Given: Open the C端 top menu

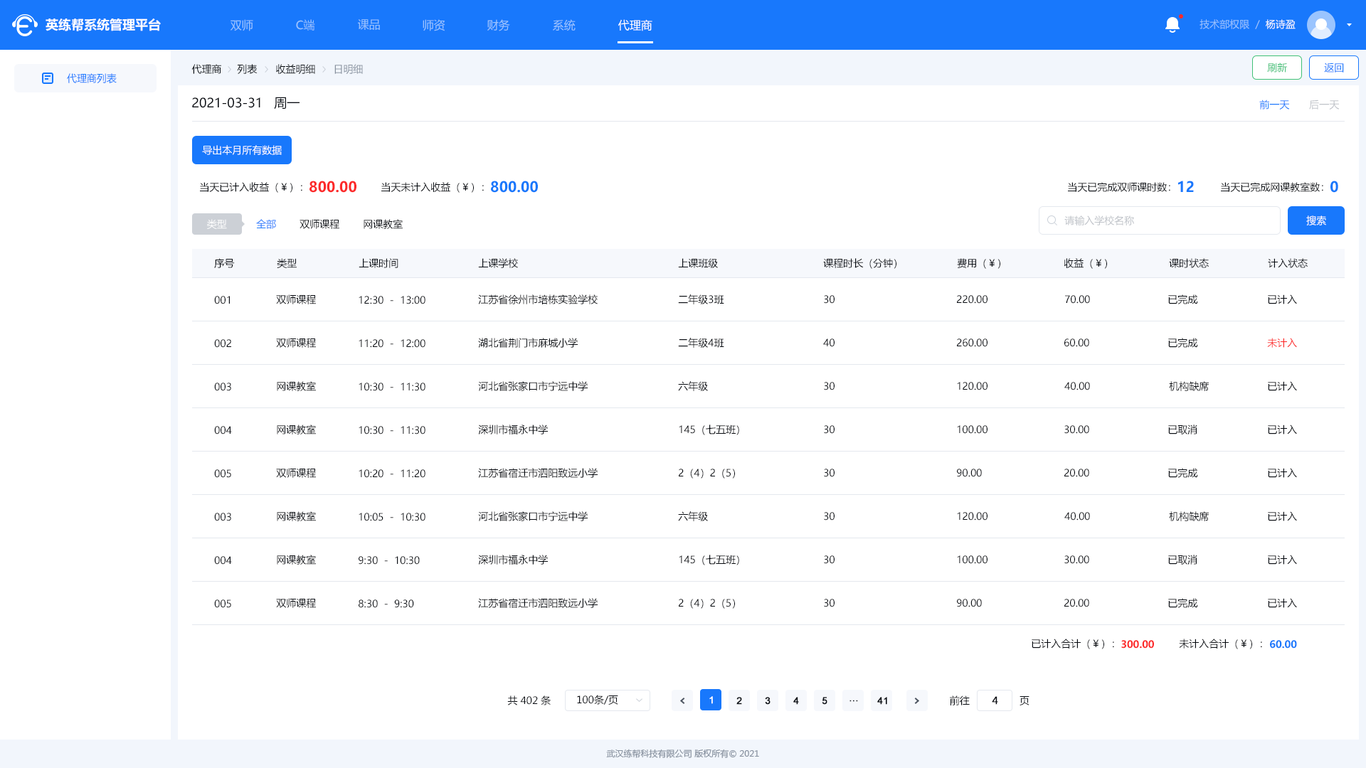Looking at the screenshot, I should click(305, 25).
